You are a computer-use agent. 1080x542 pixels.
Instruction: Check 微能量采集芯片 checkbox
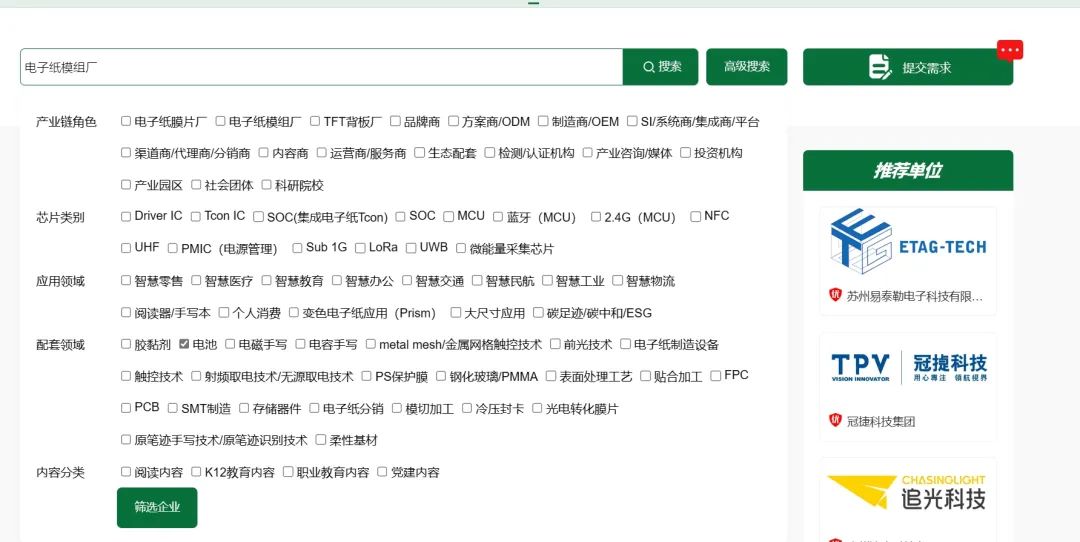[461, 248]
